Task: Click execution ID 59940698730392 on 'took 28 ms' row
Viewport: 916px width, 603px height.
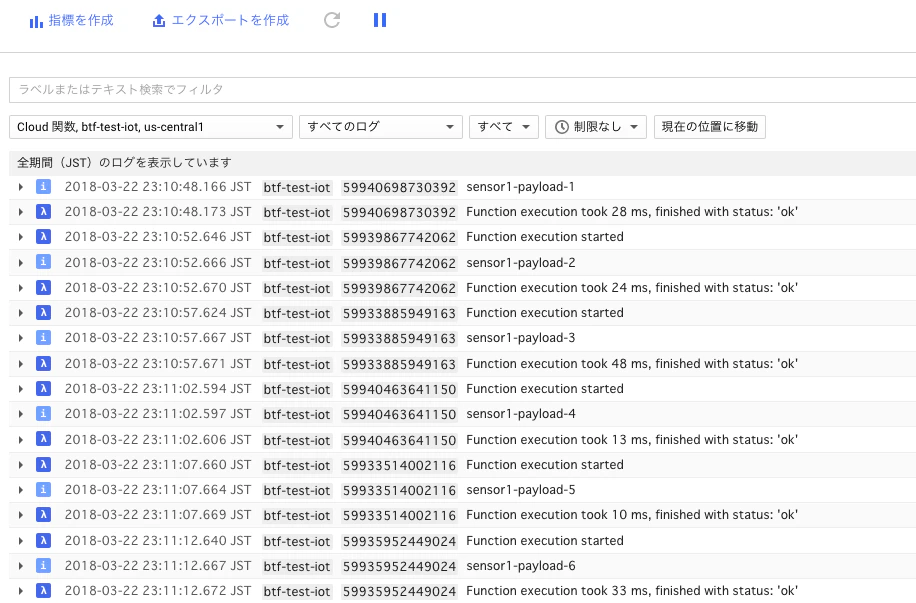Action: click(399, 213)
